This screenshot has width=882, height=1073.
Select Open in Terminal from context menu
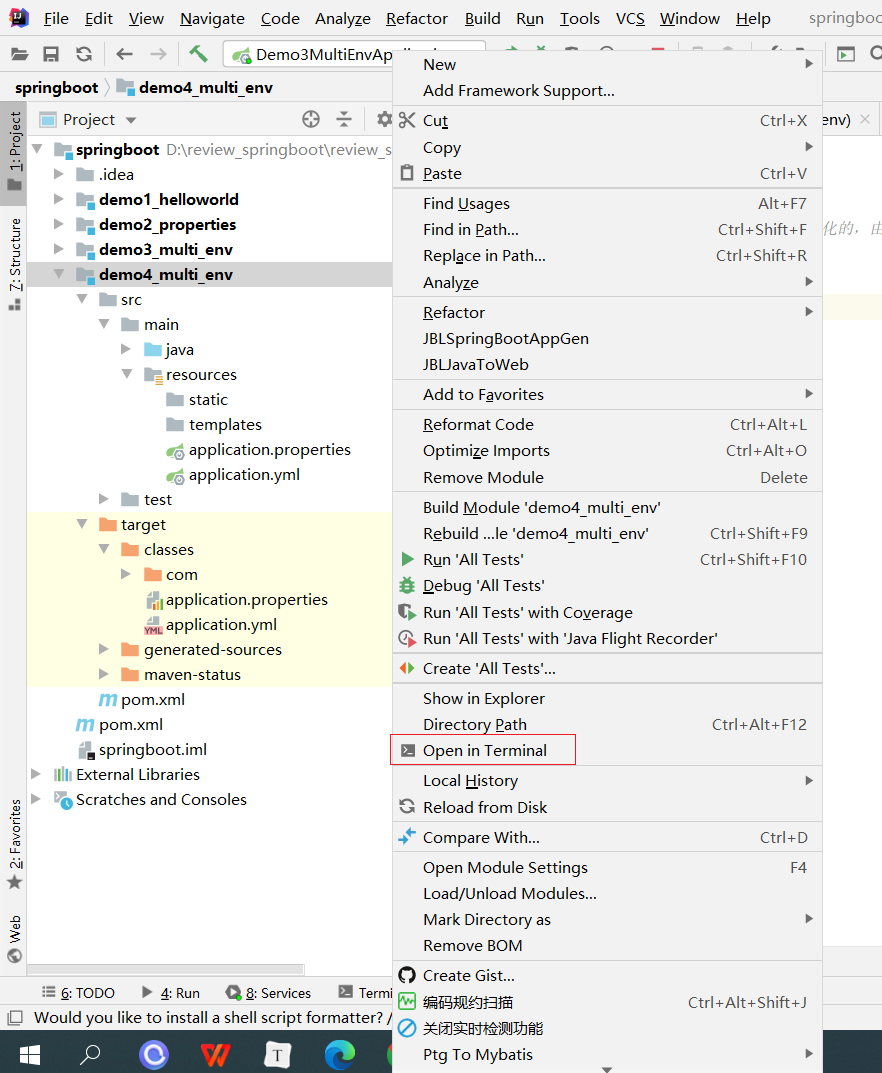pyautogui.click(x=484, y=751)
